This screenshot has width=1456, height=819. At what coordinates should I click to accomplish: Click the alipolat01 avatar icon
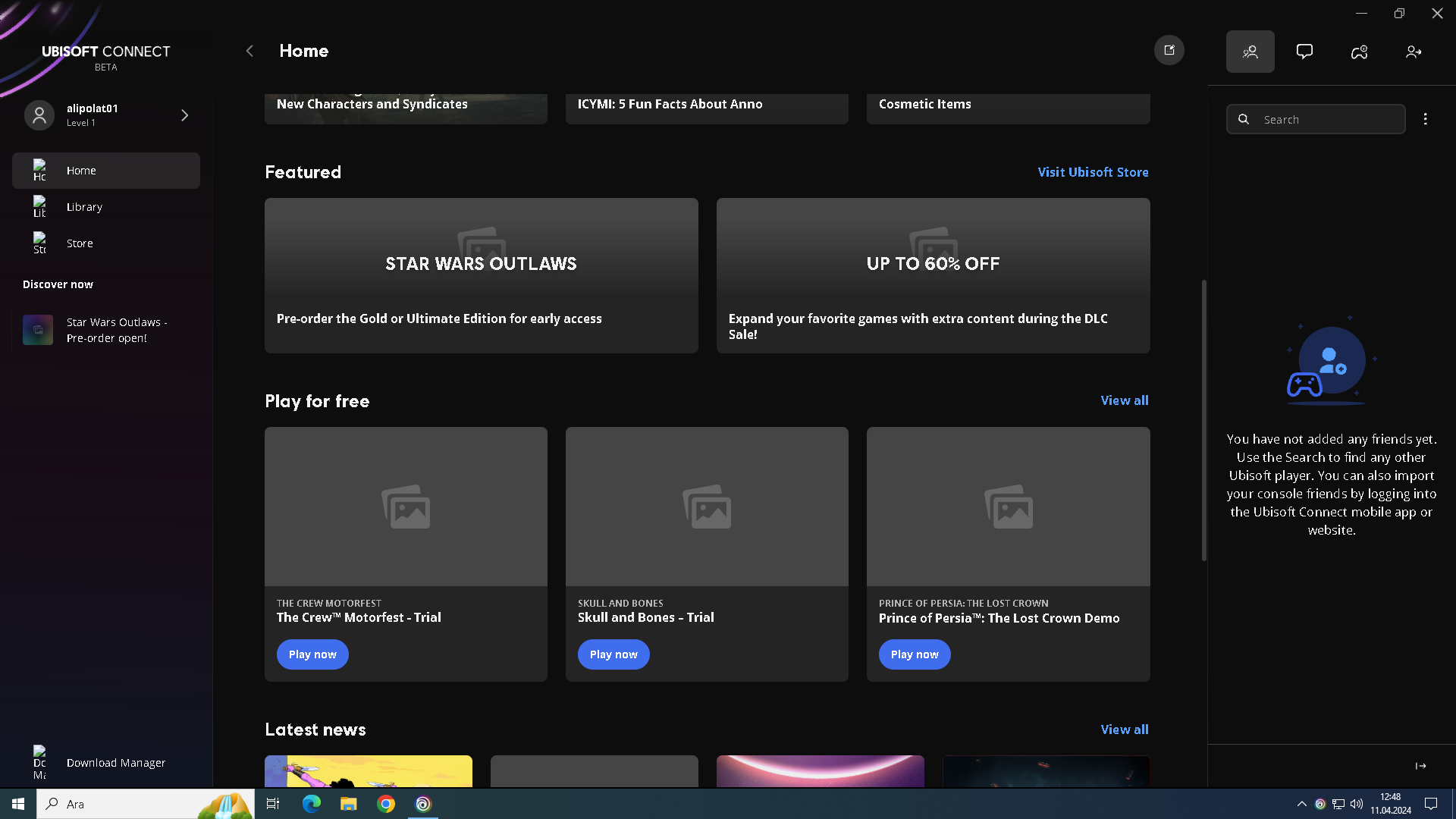pyautogui.click(x=39, y=115)
